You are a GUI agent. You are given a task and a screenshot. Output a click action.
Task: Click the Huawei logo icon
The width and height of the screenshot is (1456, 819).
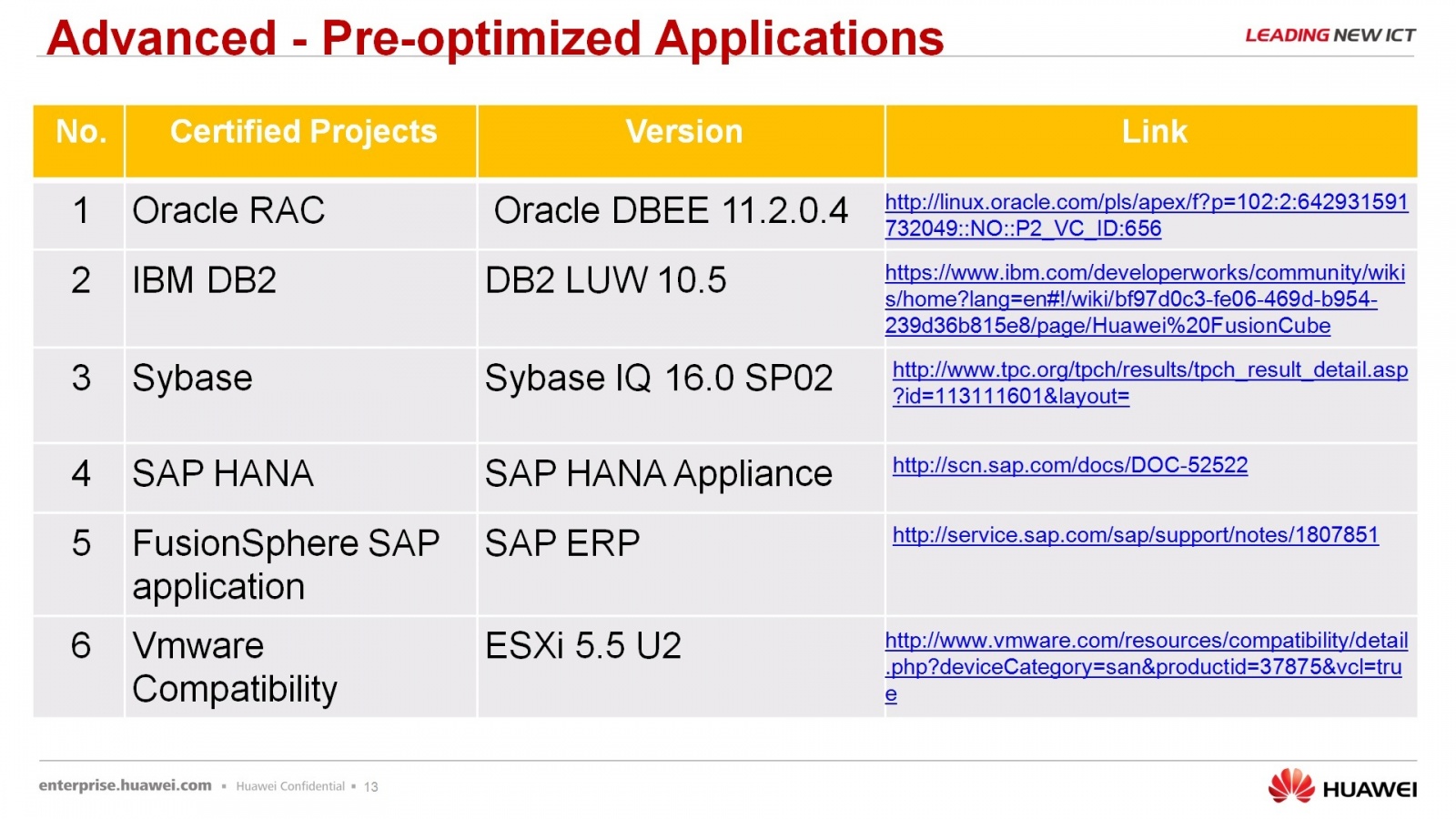click(1291, 786)
